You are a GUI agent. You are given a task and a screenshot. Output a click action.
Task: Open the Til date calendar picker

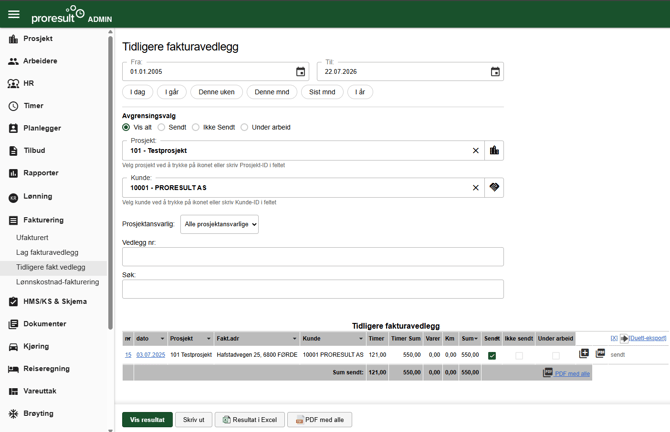coord(495,71)
